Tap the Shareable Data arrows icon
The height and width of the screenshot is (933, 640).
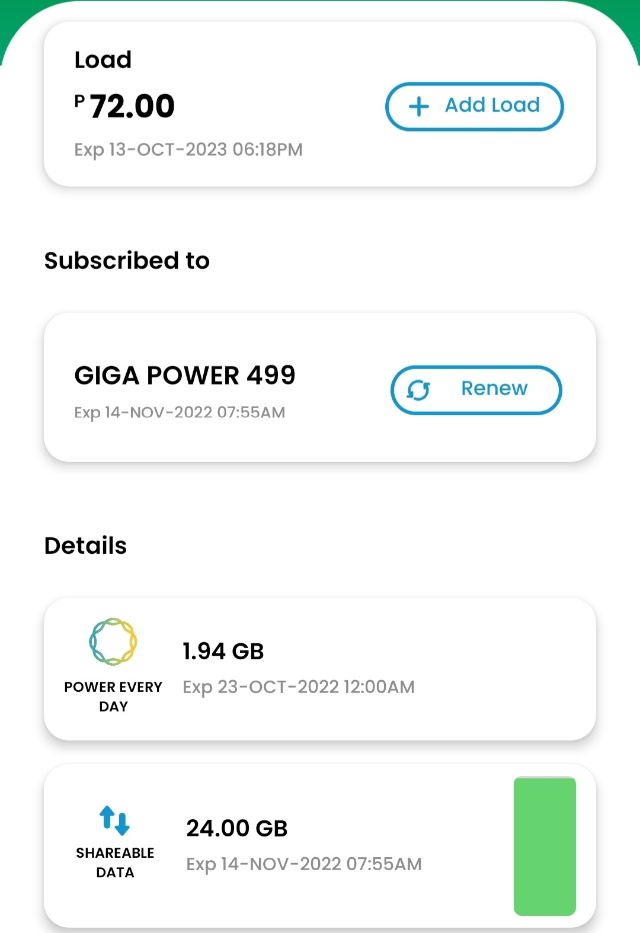[x=114, y=821]
